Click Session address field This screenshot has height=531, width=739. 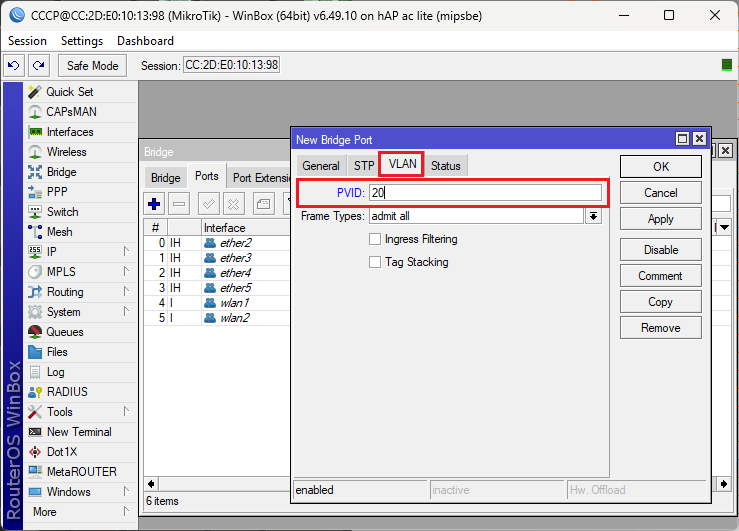point(231,65)
